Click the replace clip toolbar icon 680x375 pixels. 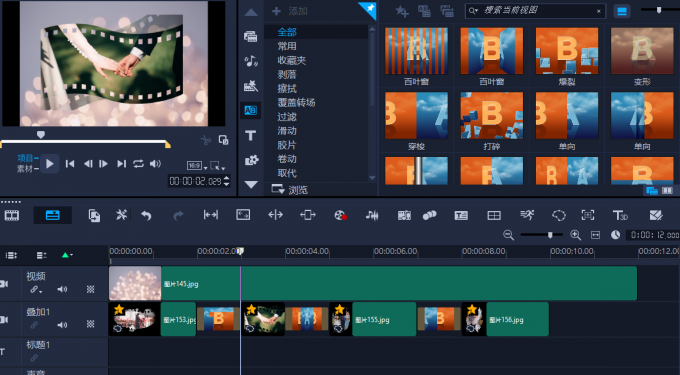pyautogui.click(x=94, y=215)
